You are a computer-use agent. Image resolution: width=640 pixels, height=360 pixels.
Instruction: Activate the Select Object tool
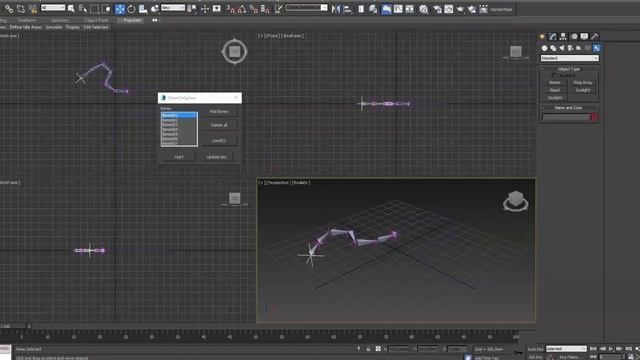point(71,9)
